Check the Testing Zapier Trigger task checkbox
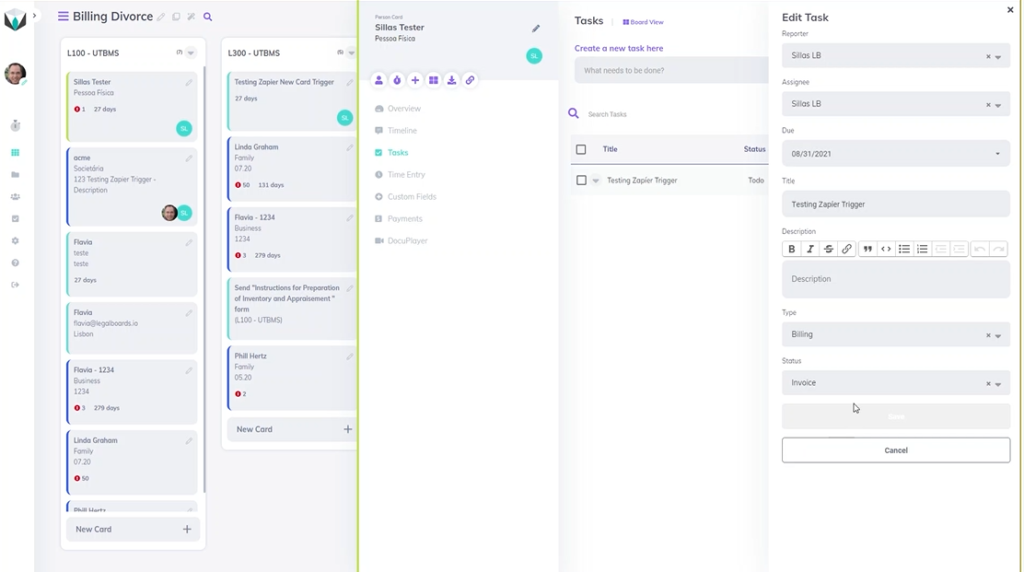Viewport: 1024px width, 572px height. click(581, 180)
